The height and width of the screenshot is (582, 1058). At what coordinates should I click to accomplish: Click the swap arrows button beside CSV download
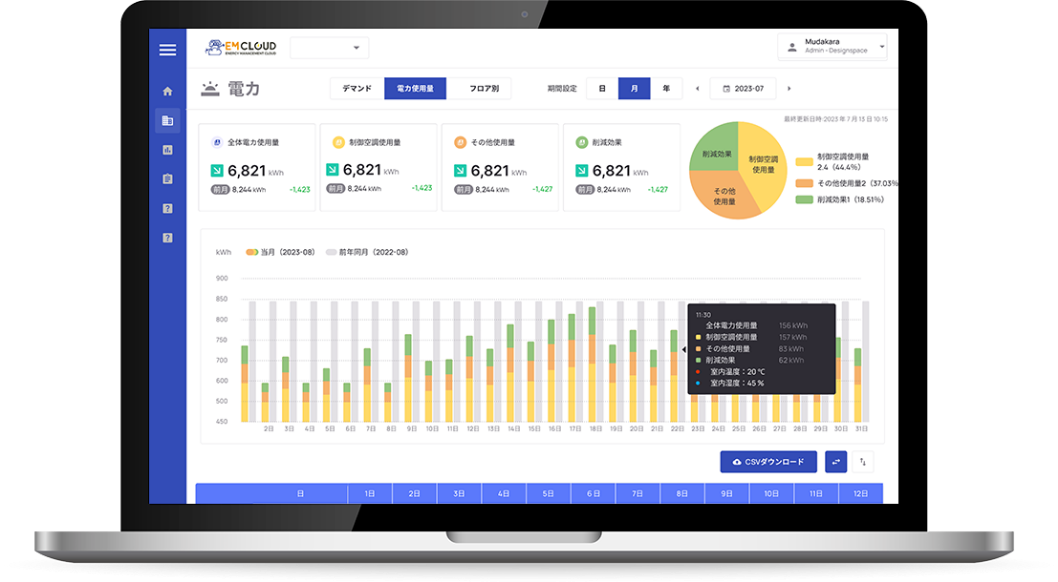[x=835, y=462]
